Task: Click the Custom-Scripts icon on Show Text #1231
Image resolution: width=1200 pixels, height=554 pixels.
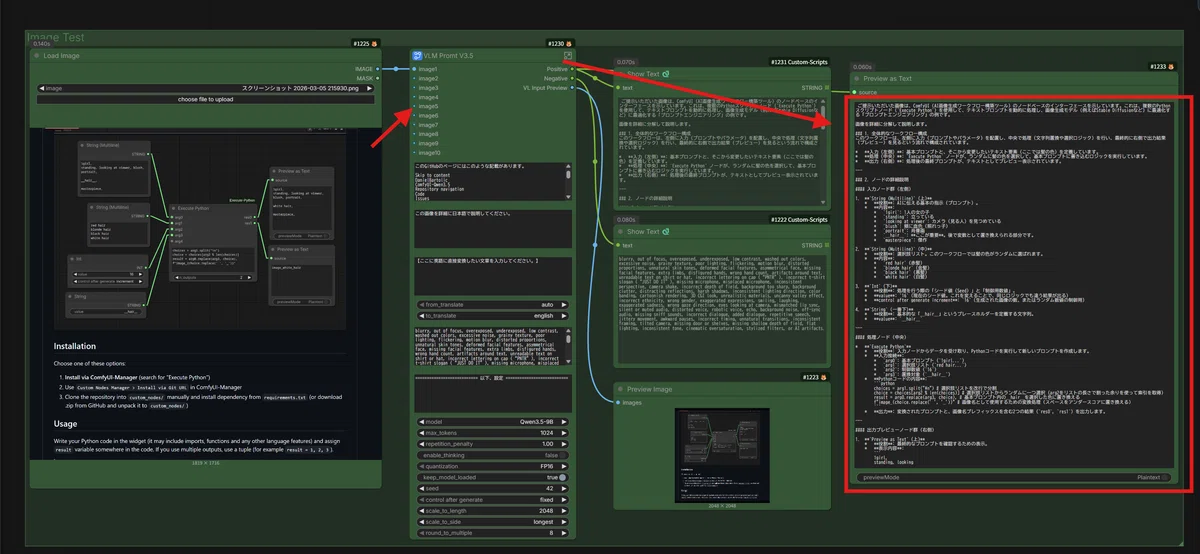Action: tap(665, 74)
